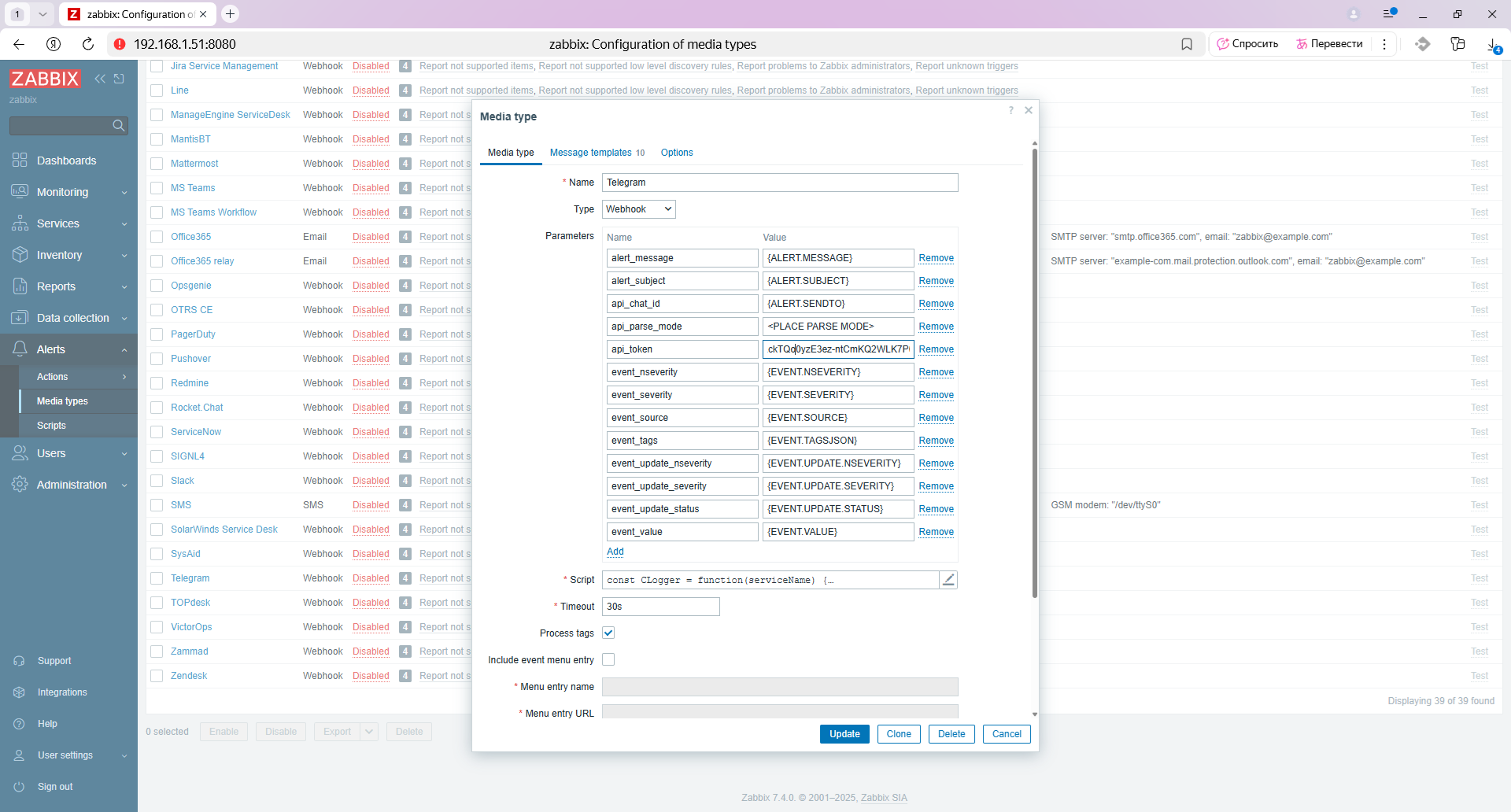
Task: Click the Services hierarchy icon
Action: click(x=20, y=223)
